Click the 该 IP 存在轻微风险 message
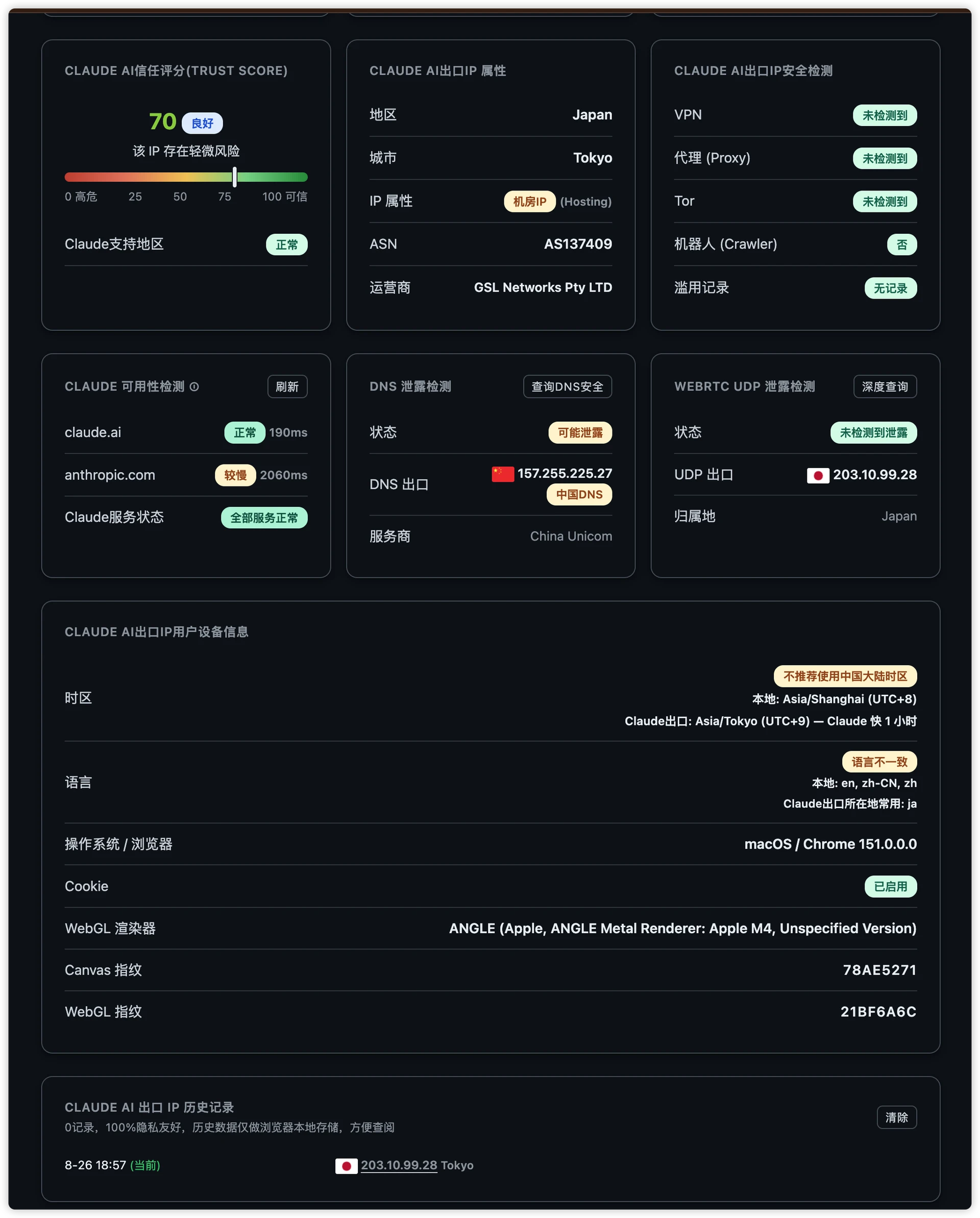The width and height of the screenshot is (980, 1218). tap(186, 151)
